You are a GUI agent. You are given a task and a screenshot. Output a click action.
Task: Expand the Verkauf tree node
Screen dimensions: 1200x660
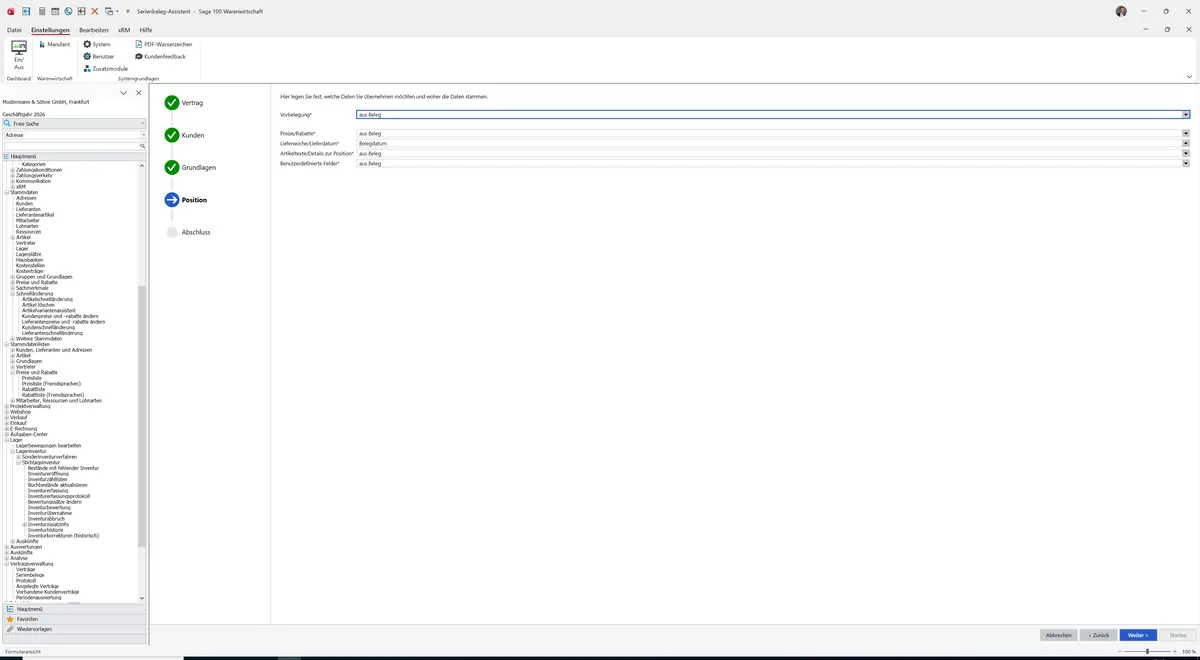[x=7, y=417]
